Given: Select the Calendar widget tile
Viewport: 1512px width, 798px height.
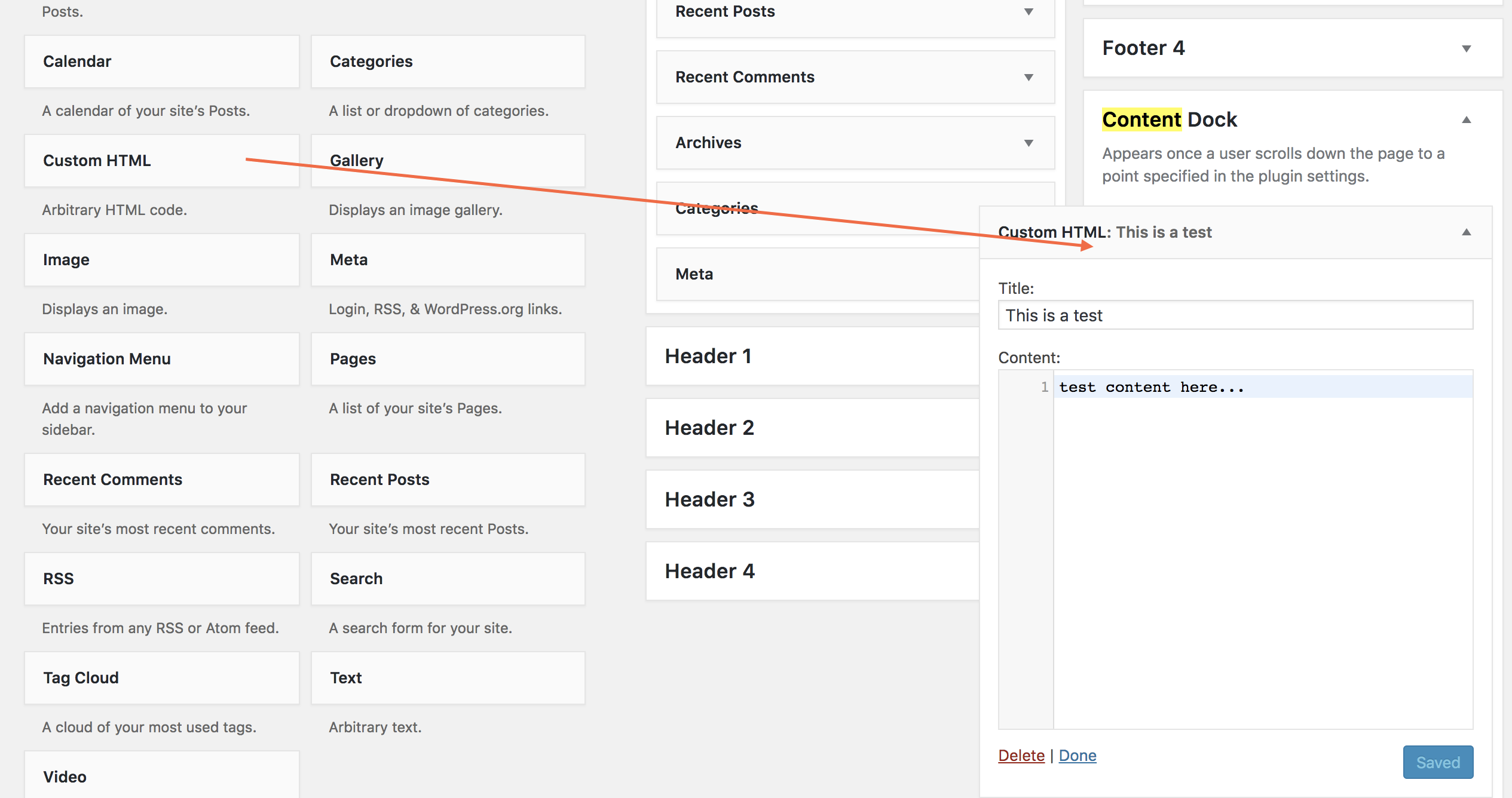Looking at the screenshot, I should pos(161,61).
